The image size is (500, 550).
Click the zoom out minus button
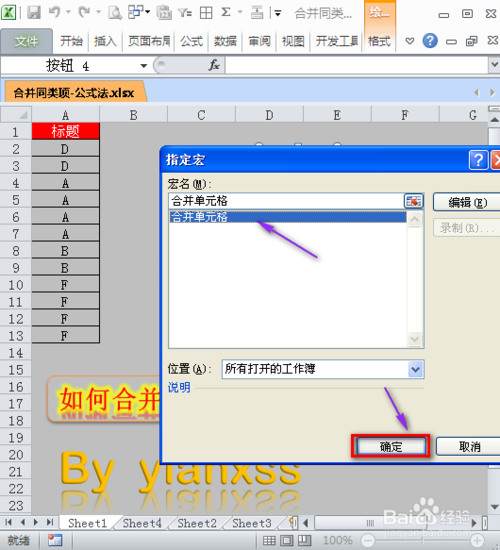(x=368, y=540)
